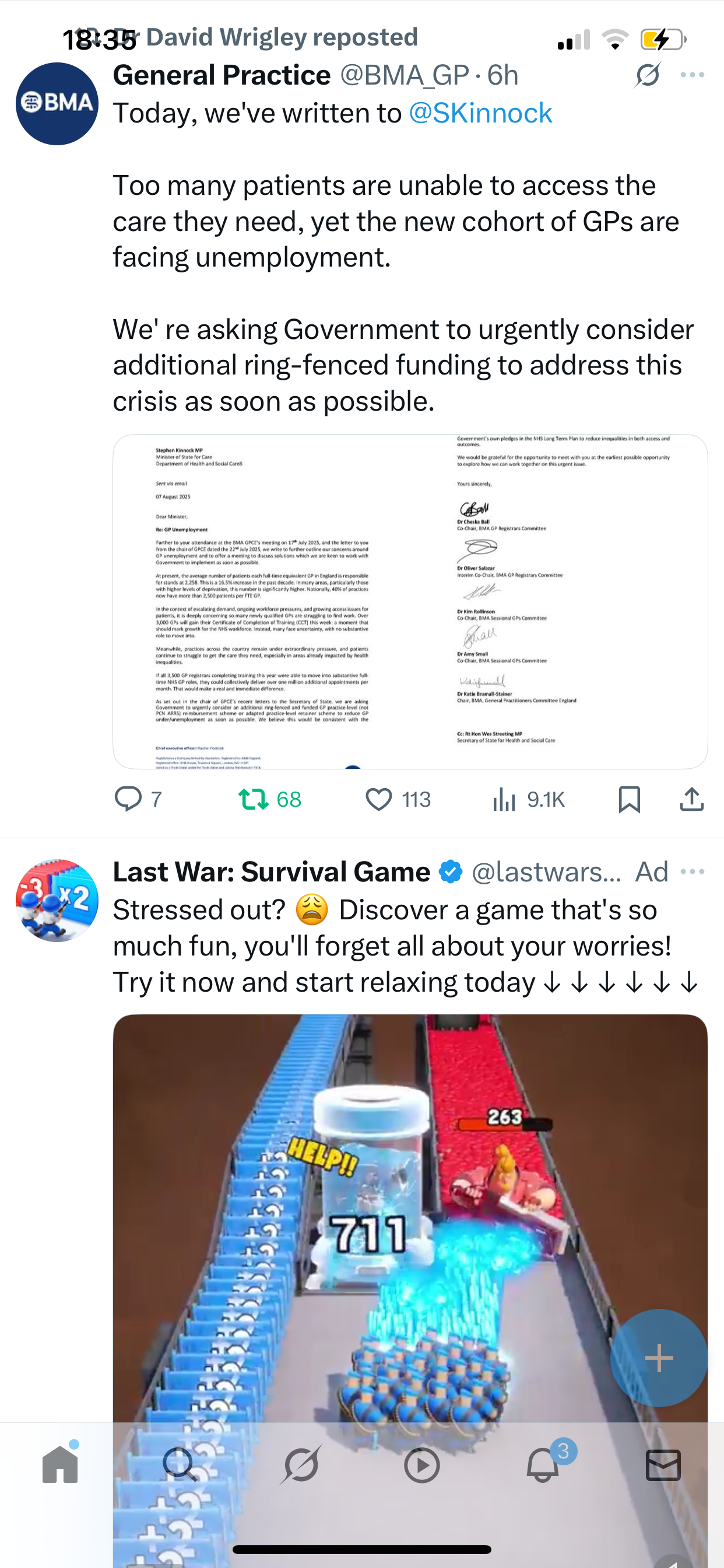The image size is (724, 1568).
Task: Bookmark the General Practice tweet
Action: (x=629, y=799)
